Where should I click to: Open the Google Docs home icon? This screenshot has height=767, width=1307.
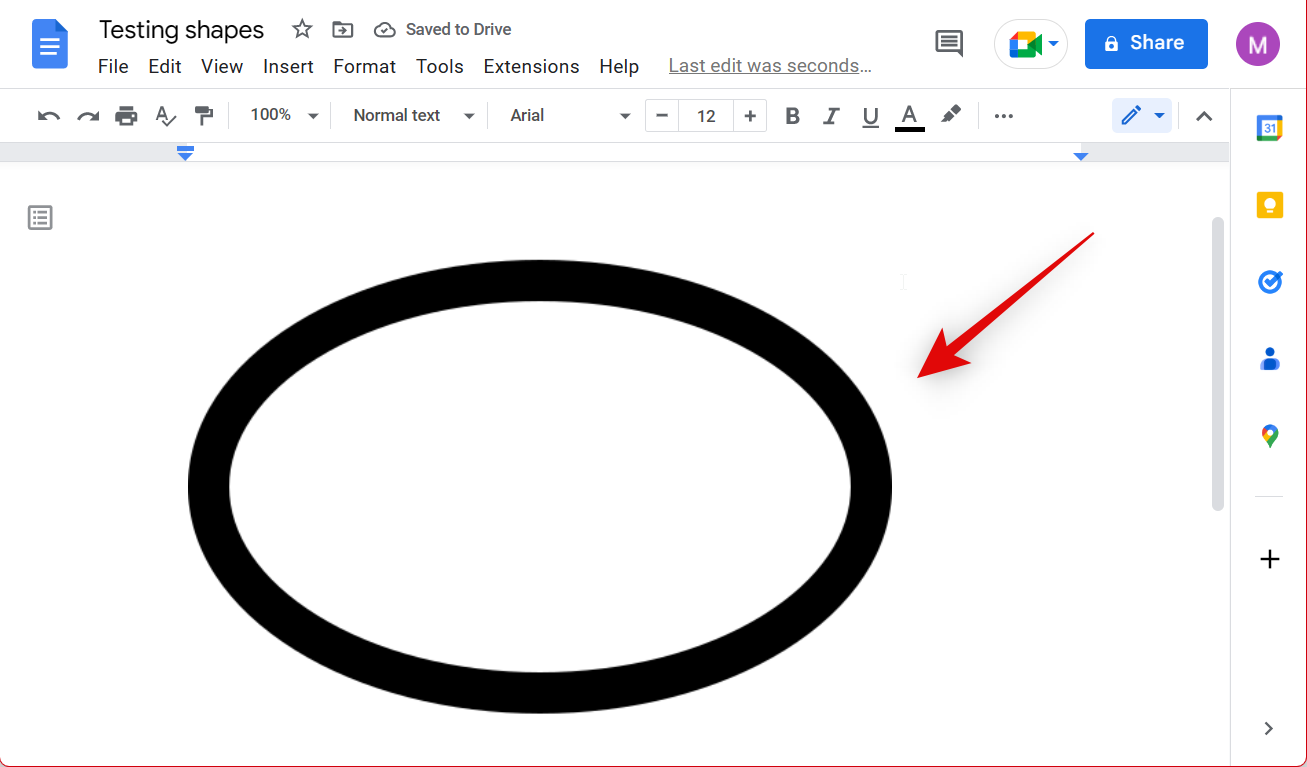(50, 44)
